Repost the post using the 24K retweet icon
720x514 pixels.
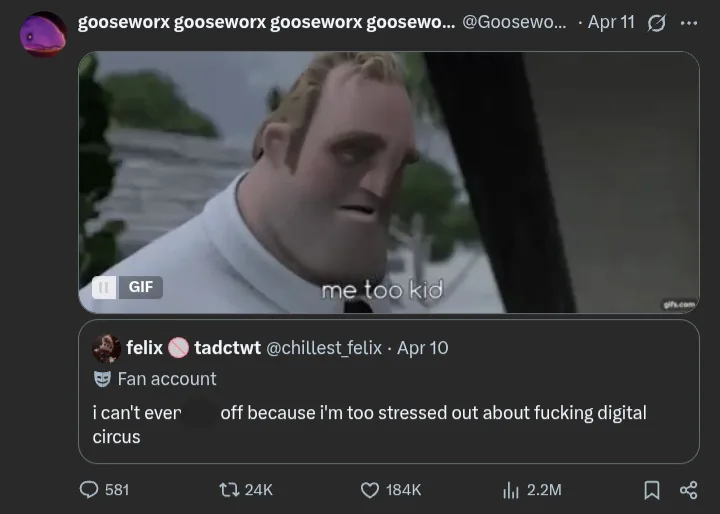pyautogui.click(x=228, y=490)
